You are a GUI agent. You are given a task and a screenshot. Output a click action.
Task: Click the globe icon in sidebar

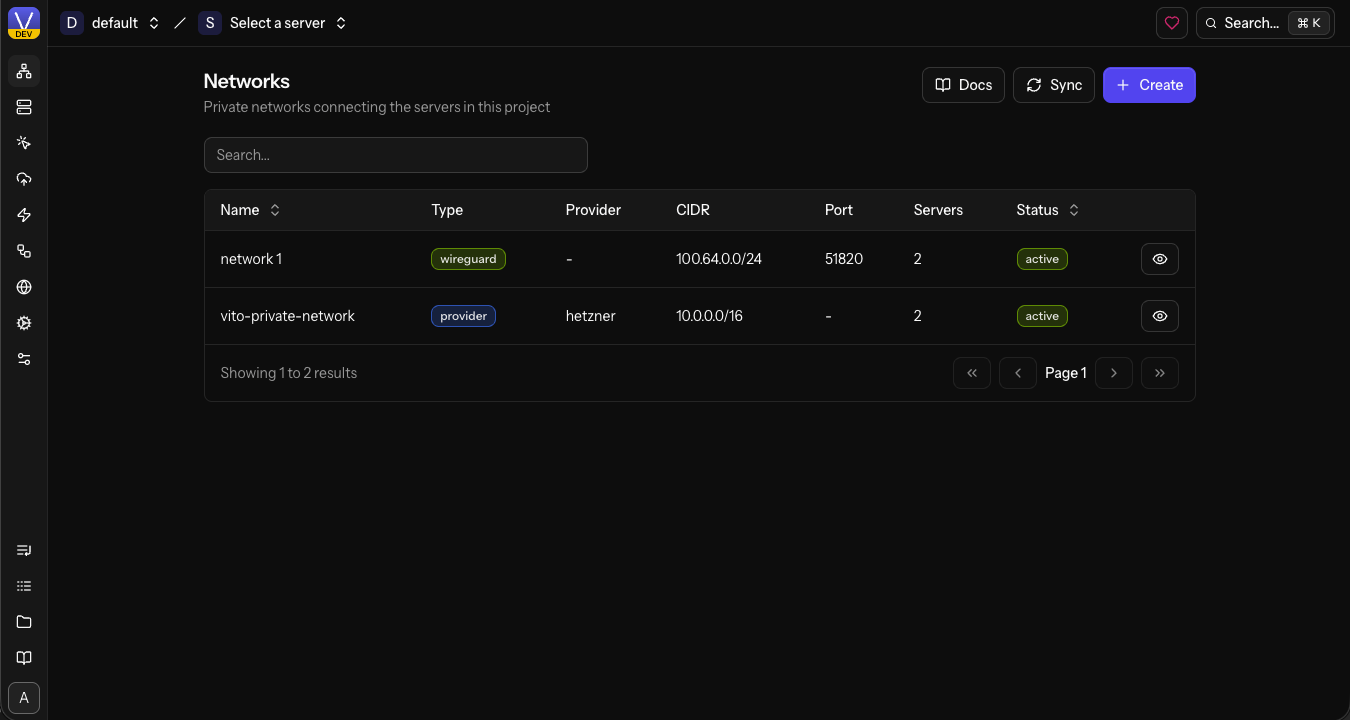[24, 287]
